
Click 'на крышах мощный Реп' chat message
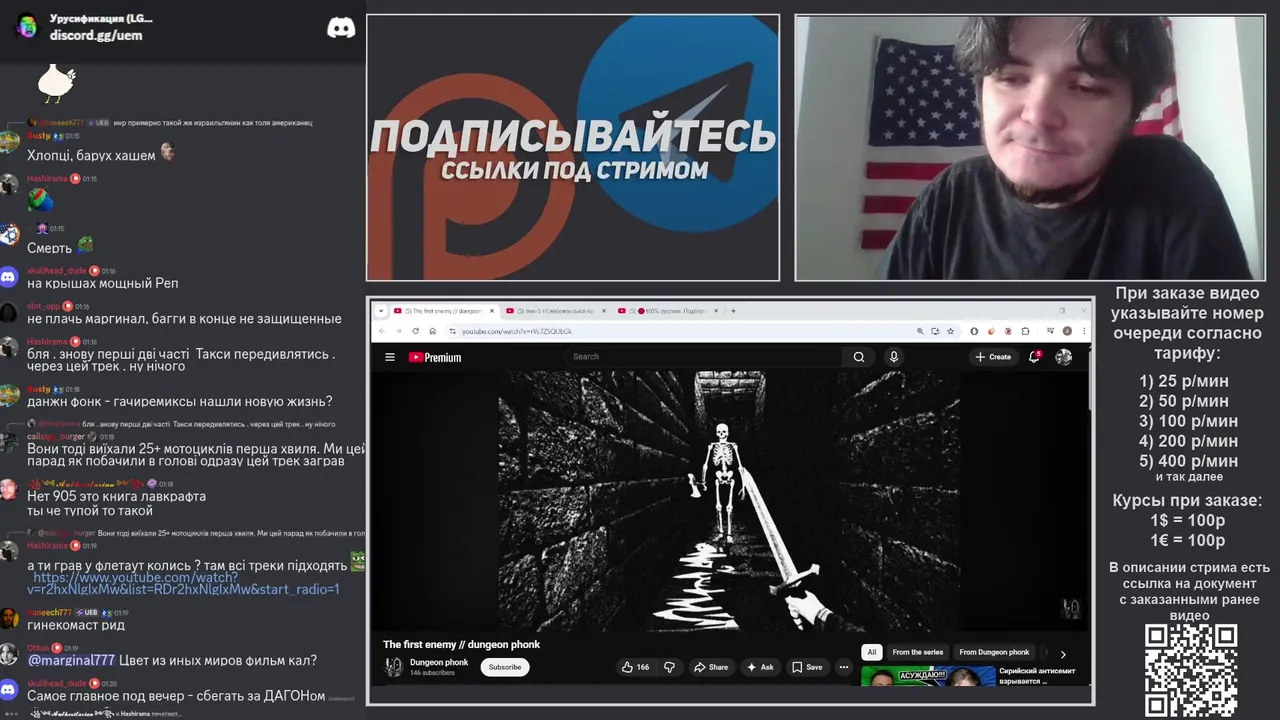(103, 283)
